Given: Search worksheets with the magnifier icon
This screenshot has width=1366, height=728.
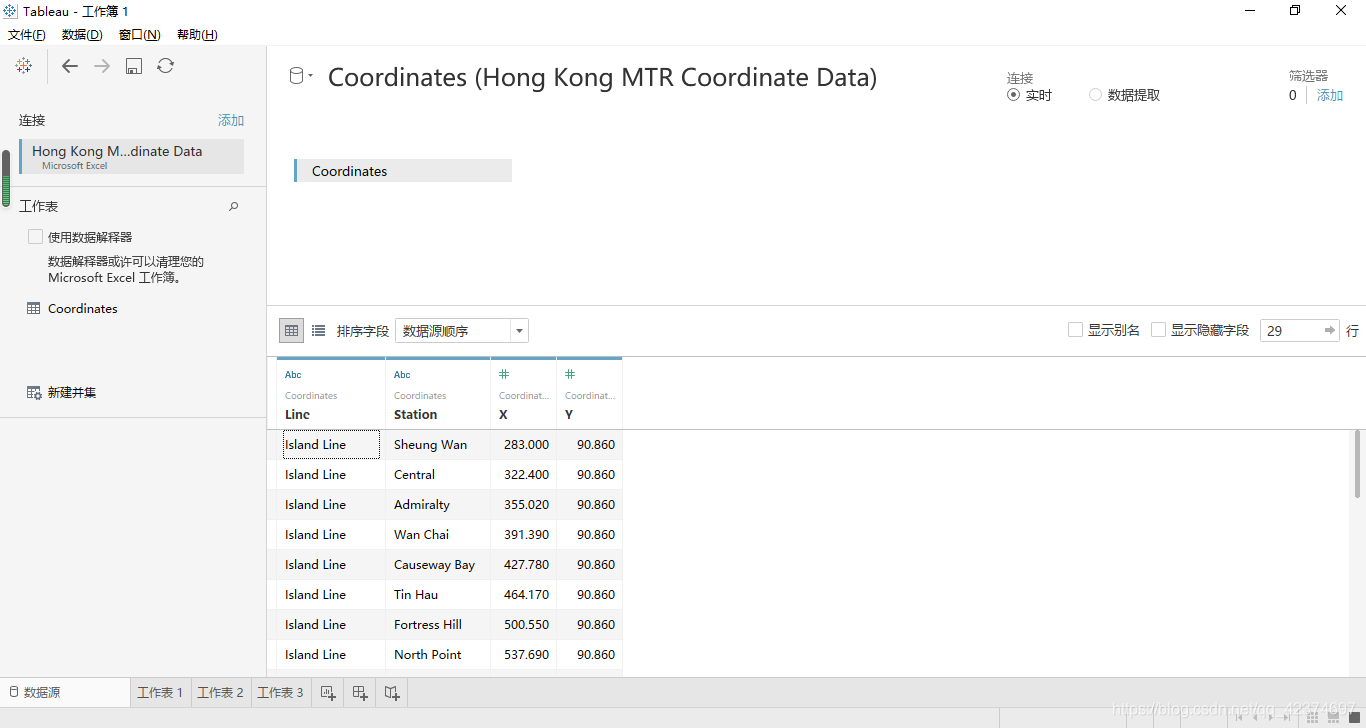Looking at the screenshot, I should 234,206.
